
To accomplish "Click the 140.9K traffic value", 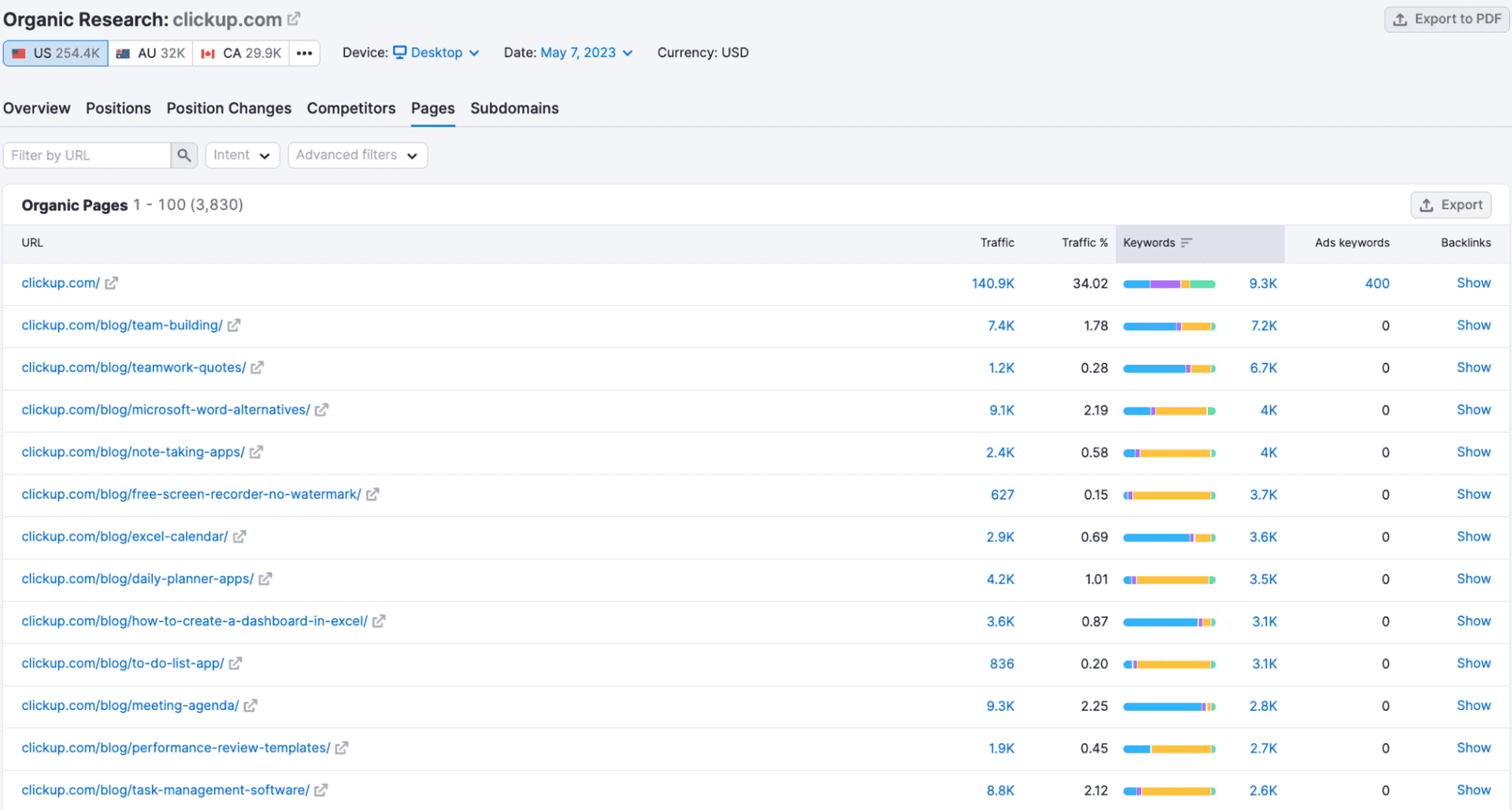I will (993, 284).
